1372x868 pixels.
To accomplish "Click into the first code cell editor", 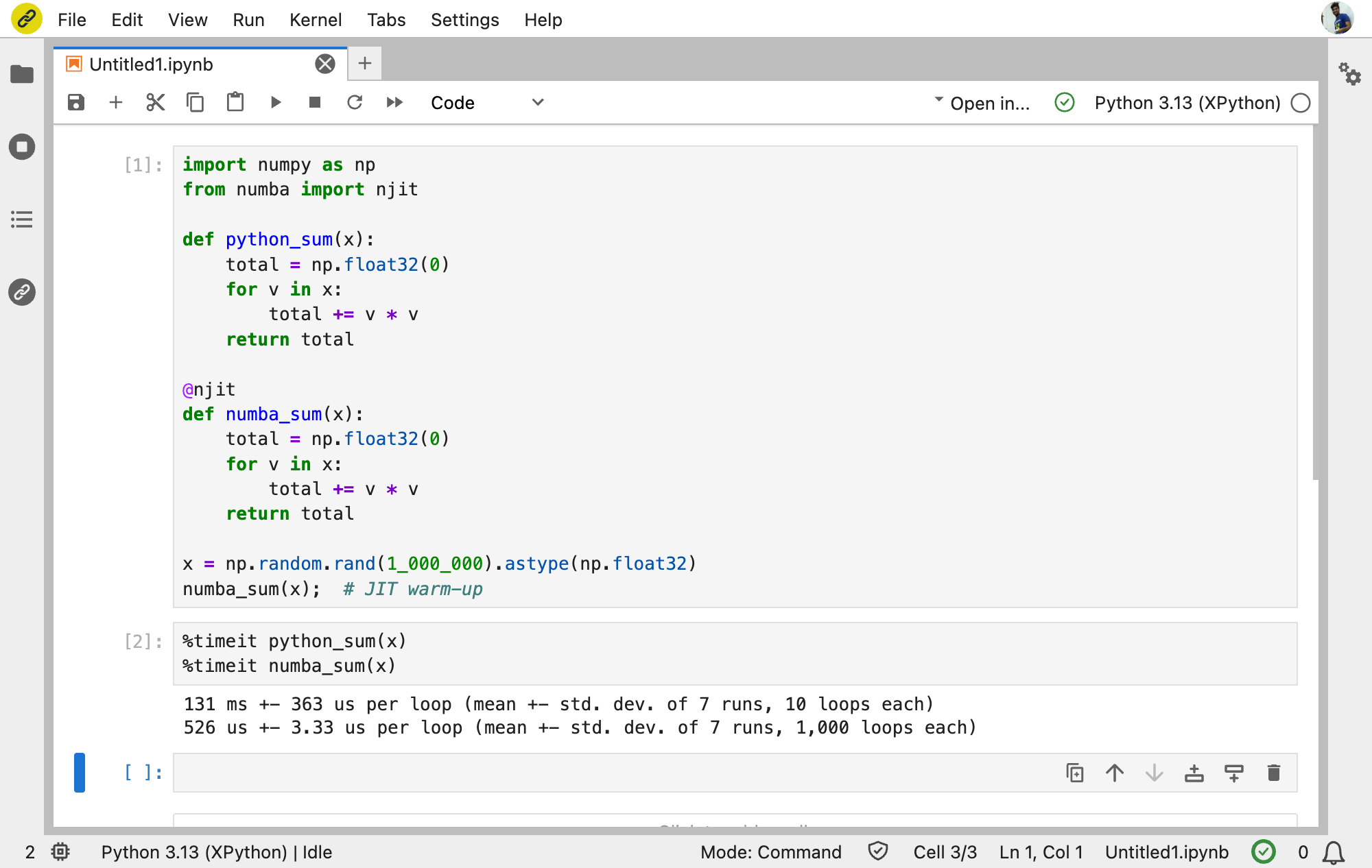I will tap(735, 376).
